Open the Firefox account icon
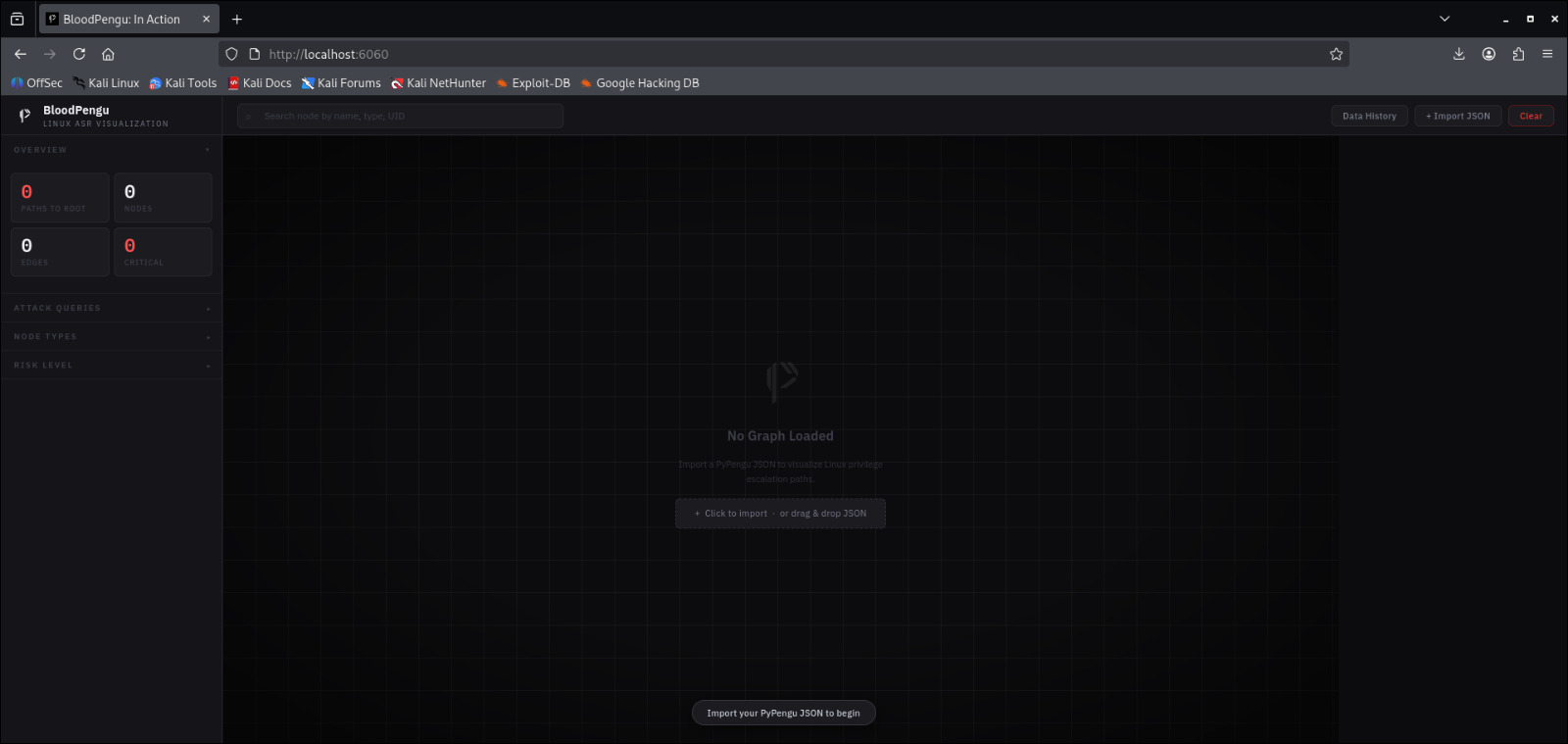The height and width of the screenshot is (744, 1568). click(1489, 54)
